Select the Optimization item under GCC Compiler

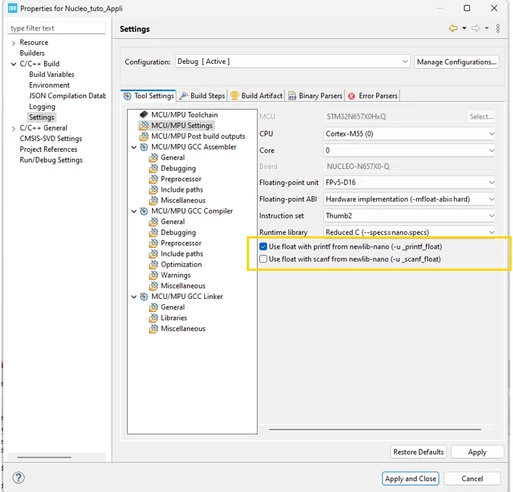point(181,264)
